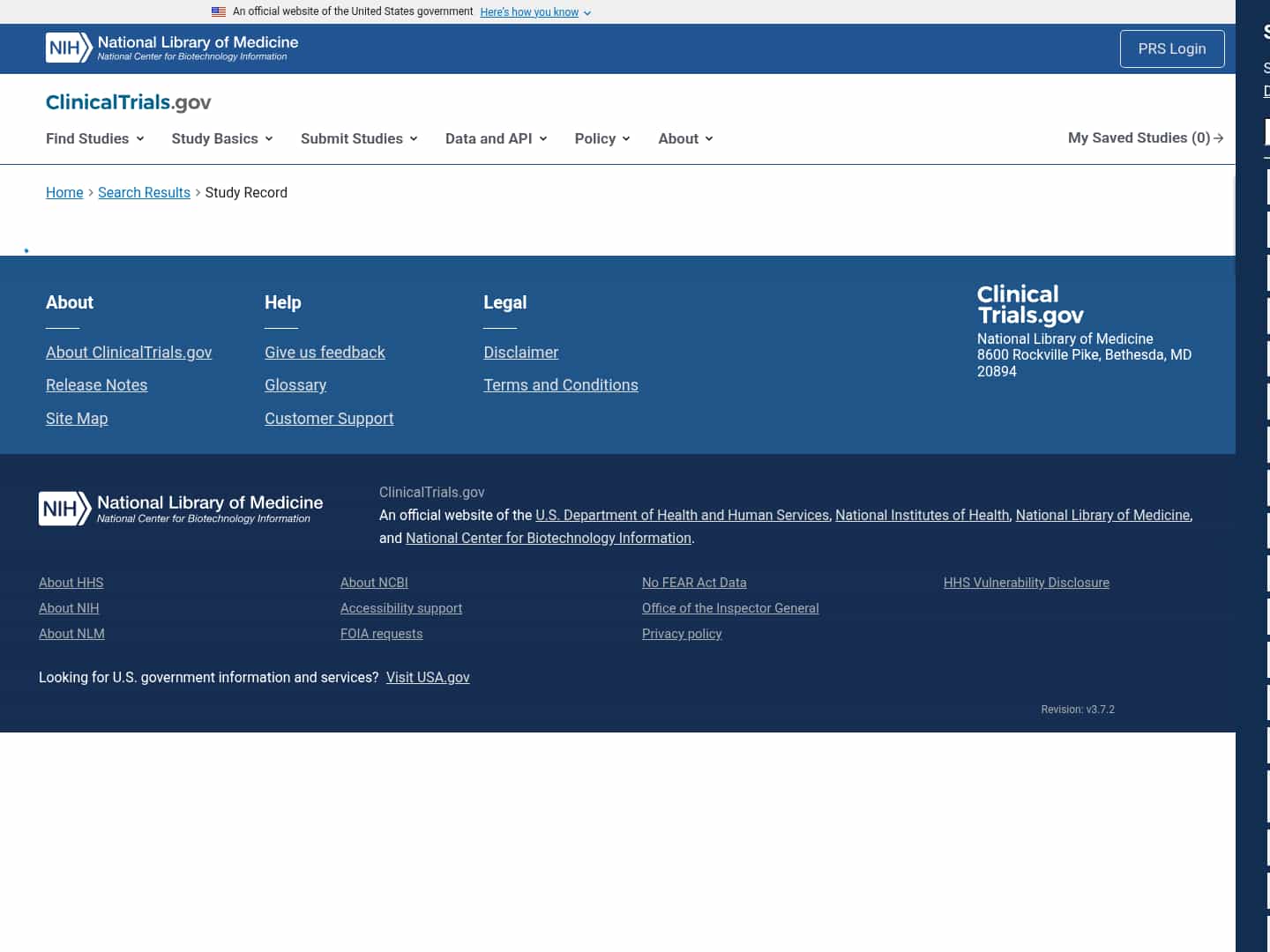
Task: Return to Search Results breadcrumb
Action: [144, 192]
